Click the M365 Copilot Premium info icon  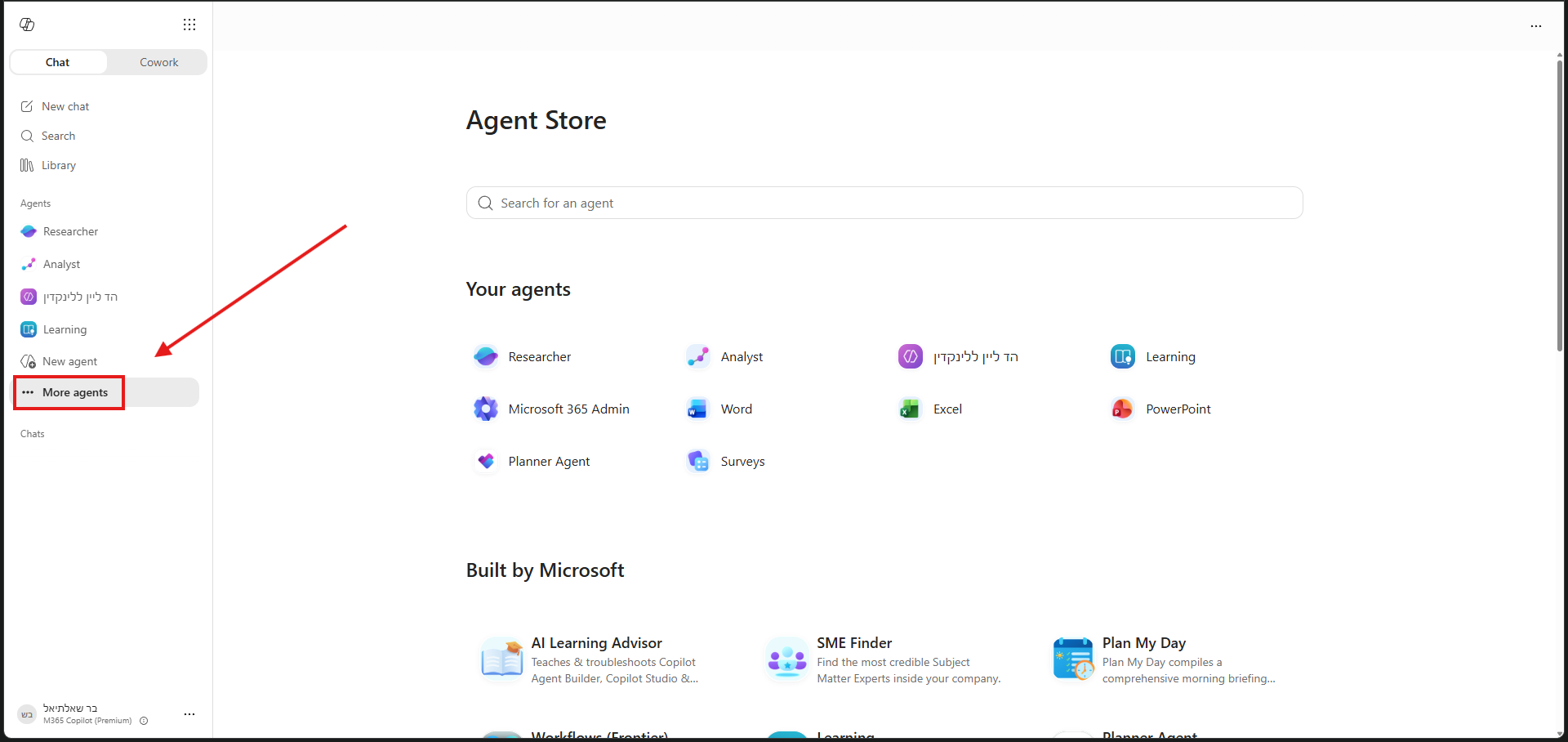pos(144,721)
